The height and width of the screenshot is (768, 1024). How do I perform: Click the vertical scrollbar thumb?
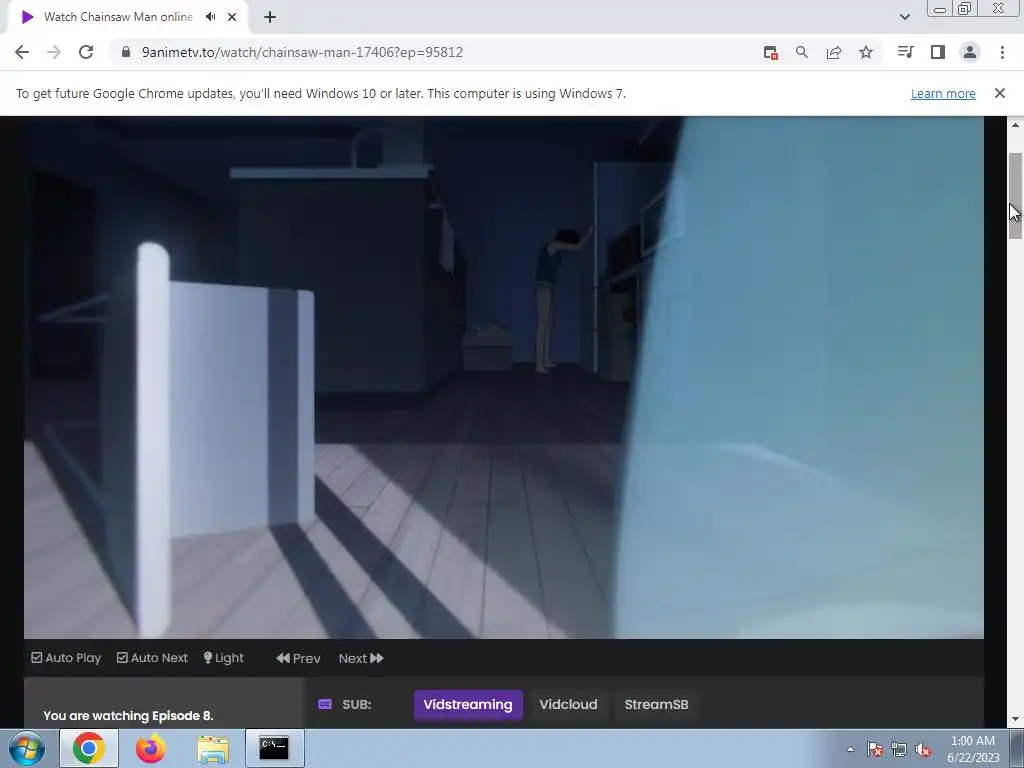point(1015,196)
